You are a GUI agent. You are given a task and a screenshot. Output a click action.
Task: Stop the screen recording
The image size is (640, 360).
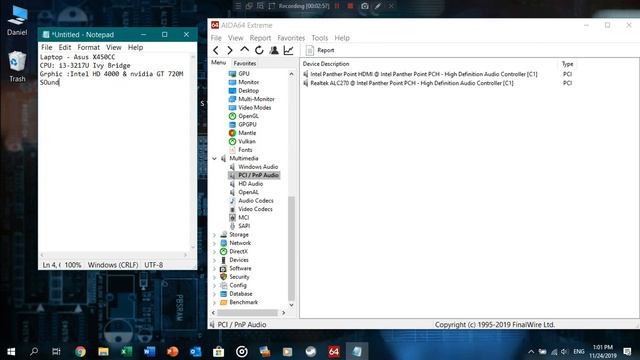click(x=350, y=6)
